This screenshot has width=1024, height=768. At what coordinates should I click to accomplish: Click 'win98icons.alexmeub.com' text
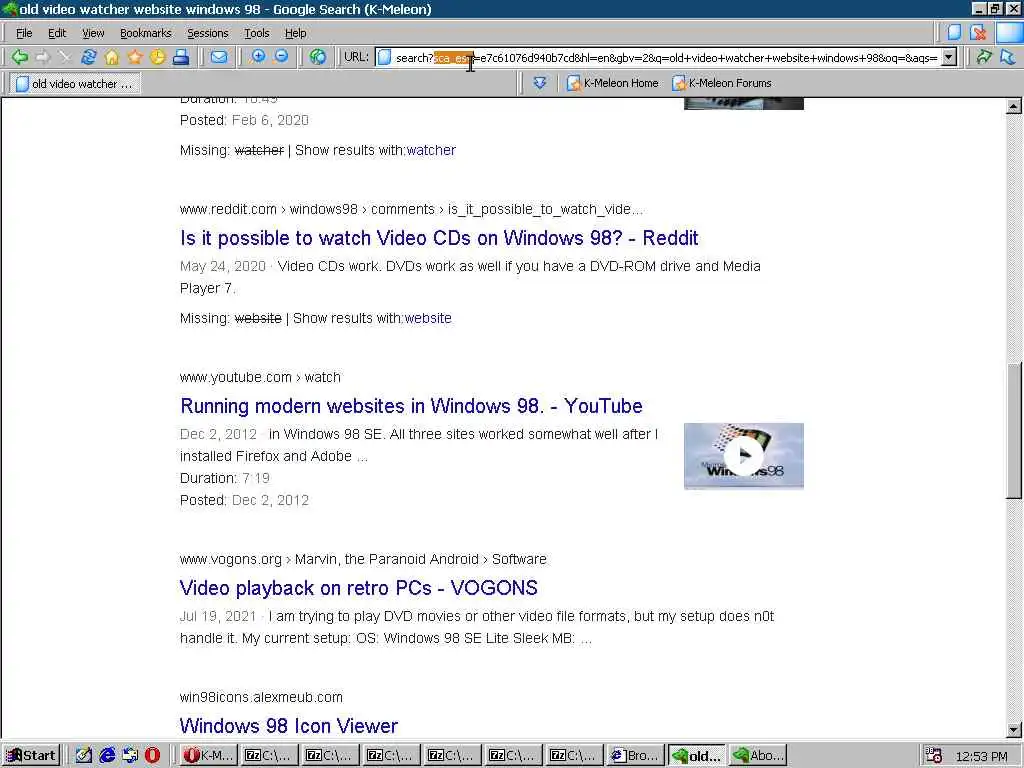click(261, 697)
